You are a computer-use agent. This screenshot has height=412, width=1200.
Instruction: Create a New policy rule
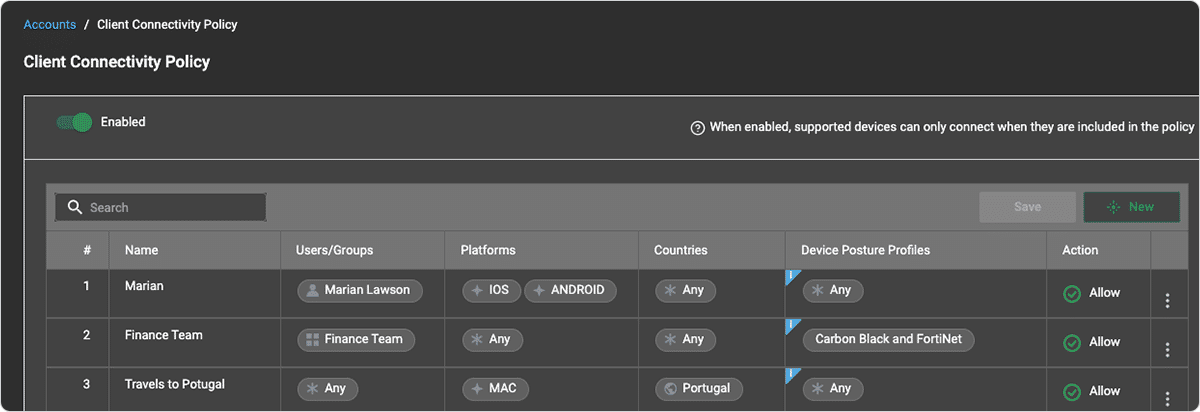[1132, 207]
